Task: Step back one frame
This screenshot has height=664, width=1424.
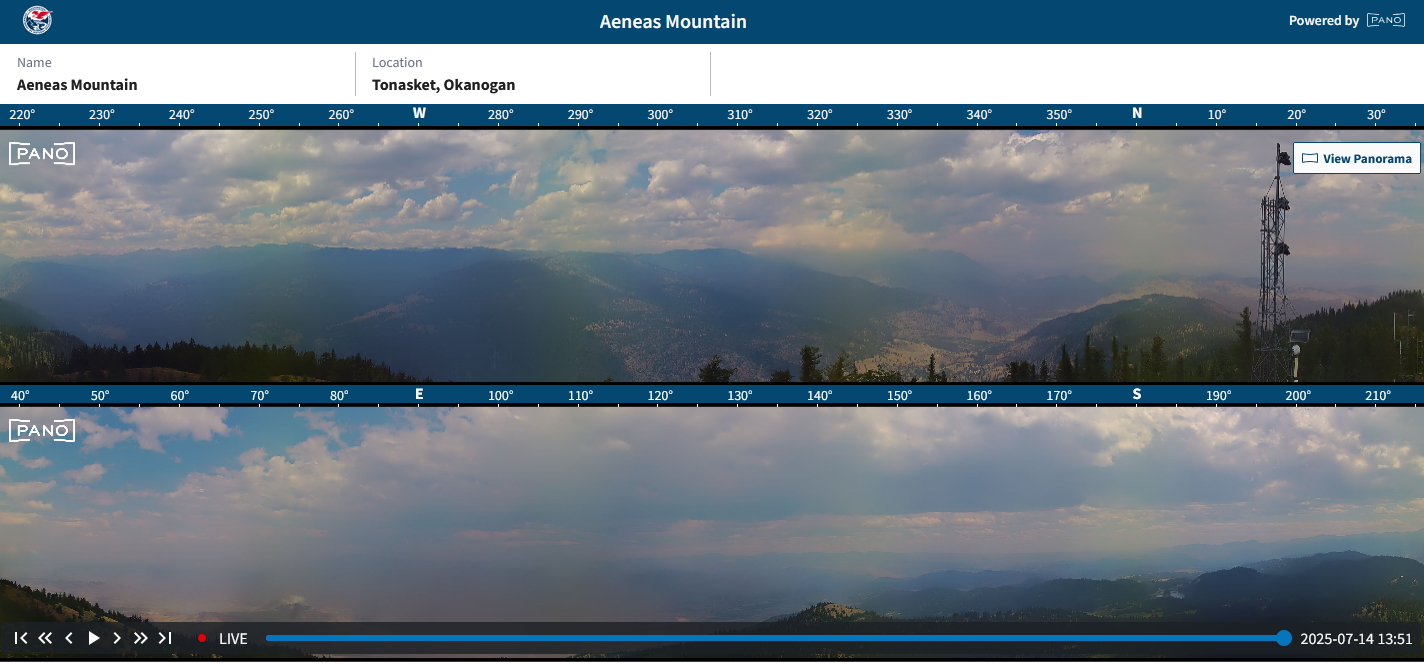Action: tap(69, 638)
